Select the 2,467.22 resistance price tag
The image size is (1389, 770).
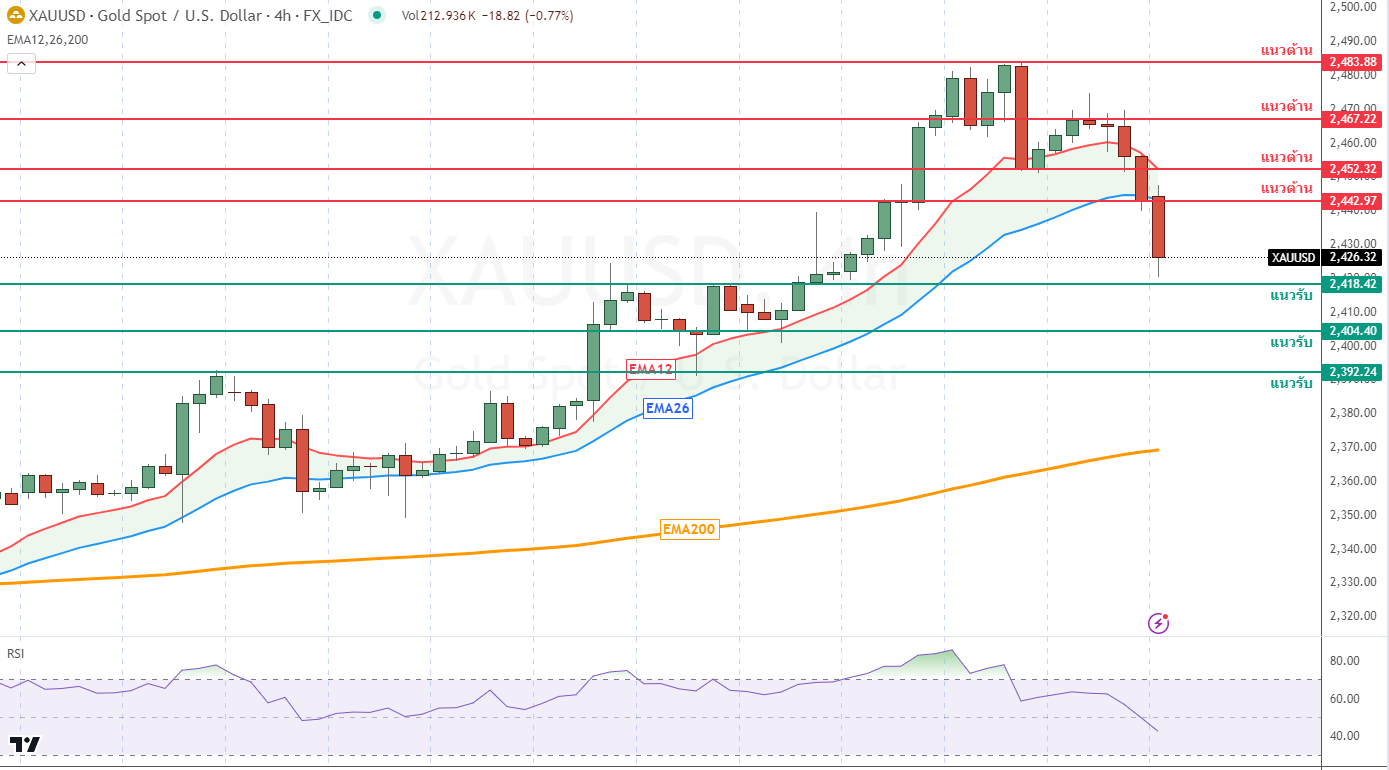point(1353,119)
